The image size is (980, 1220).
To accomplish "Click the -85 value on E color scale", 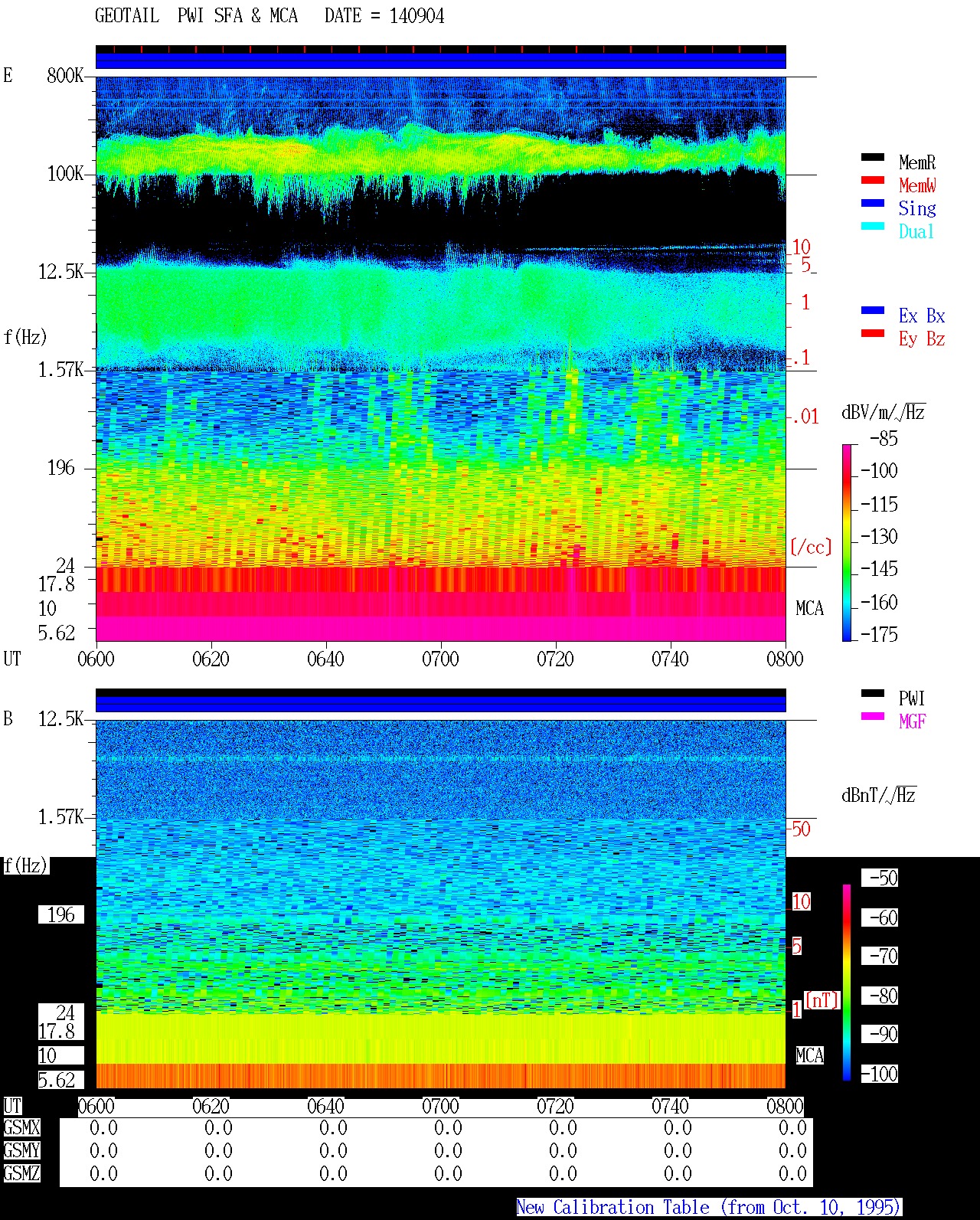I will [884, 439].
